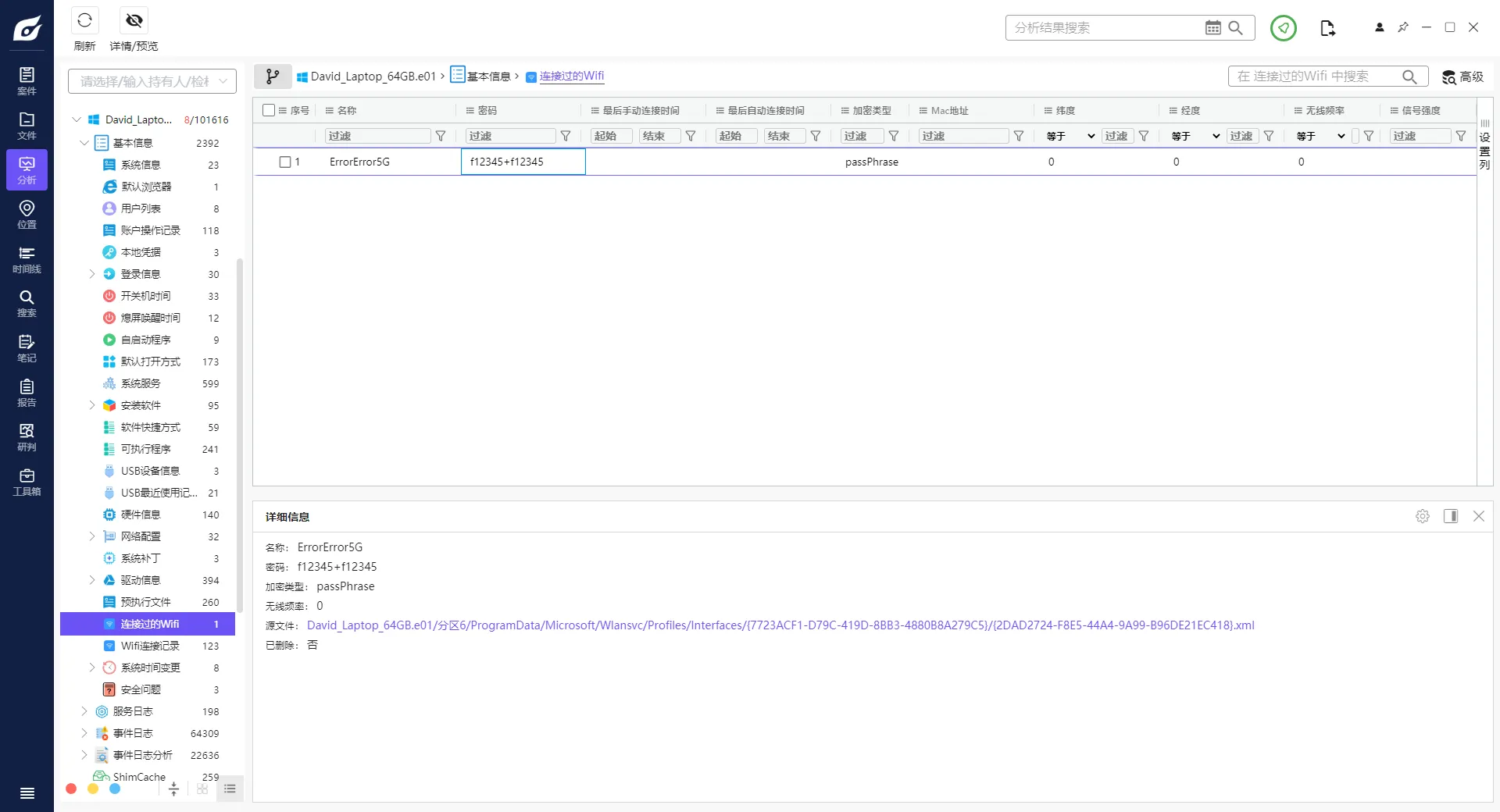Image resolution: width=1500 pixels, height=812 pixels.
Task: Select 系统信息 item in the tree
Action: point(141,165)
